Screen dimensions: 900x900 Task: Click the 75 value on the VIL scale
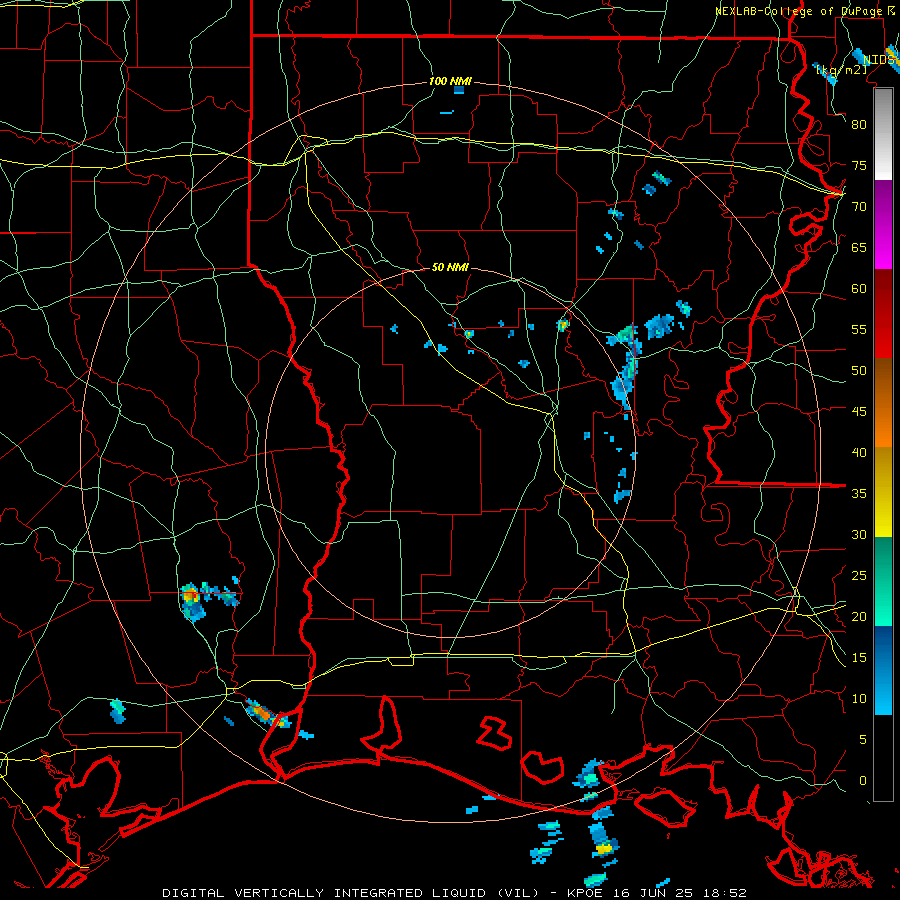click(859, 166)
